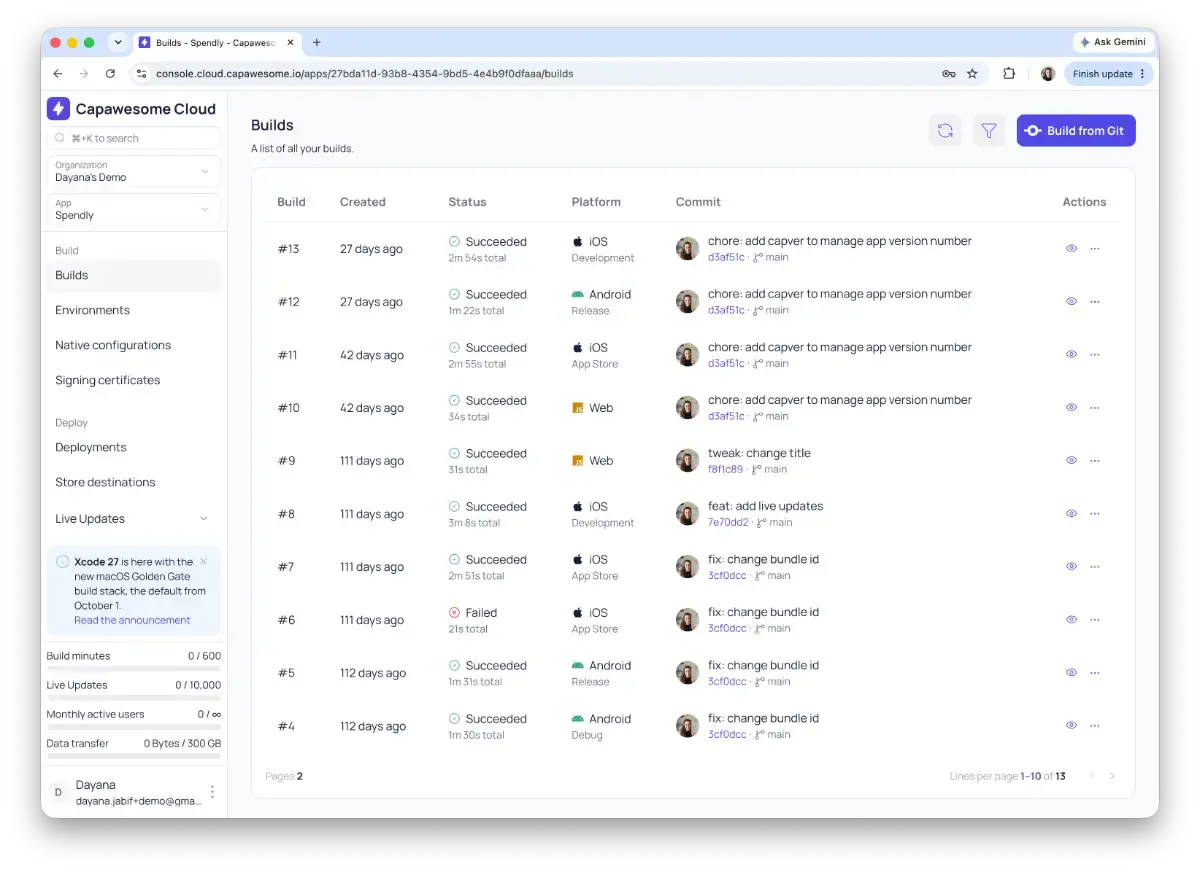Click the browser address bar URL
The width and height of the screenshot is (1200, 872).
[365, 73]
